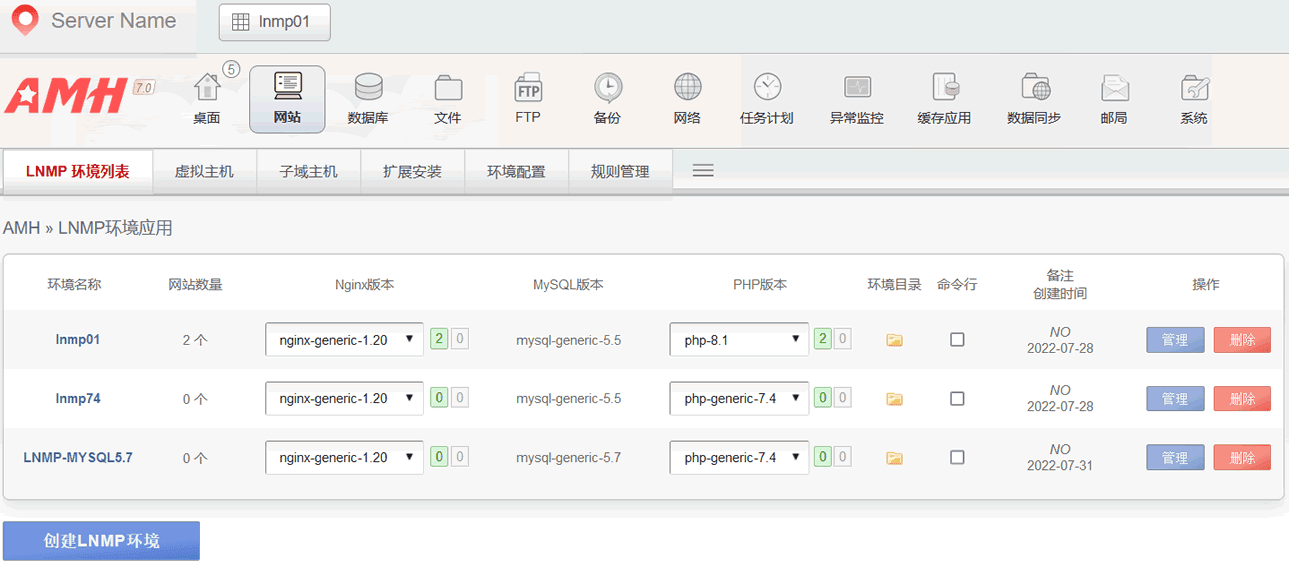Open the 异常监控 monitoring icon
Image resolution: width=1289 pixels, height=567 pixels.
(857, 99)
